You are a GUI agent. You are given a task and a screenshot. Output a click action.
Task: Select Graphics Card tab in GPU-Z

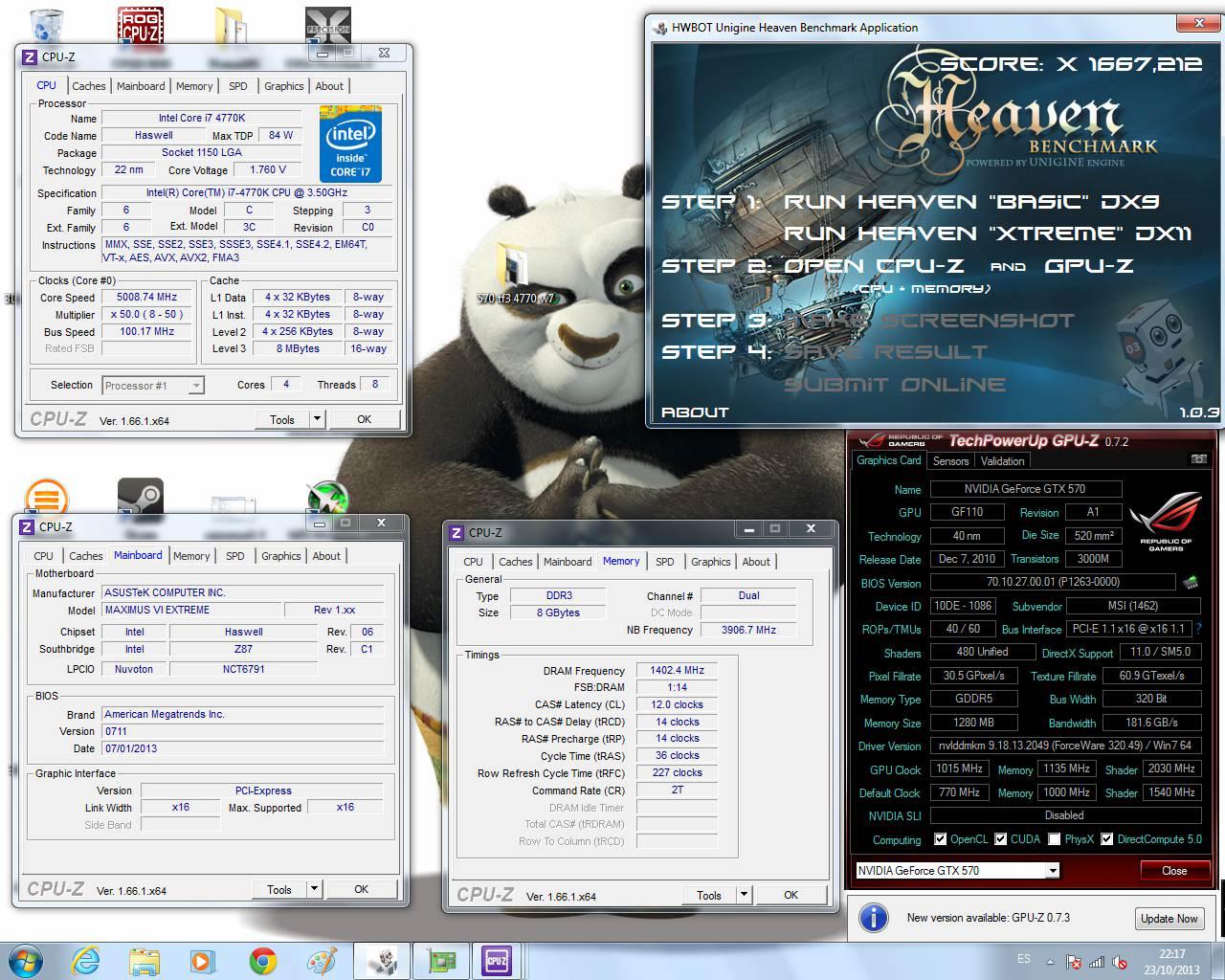coord(888,460)
